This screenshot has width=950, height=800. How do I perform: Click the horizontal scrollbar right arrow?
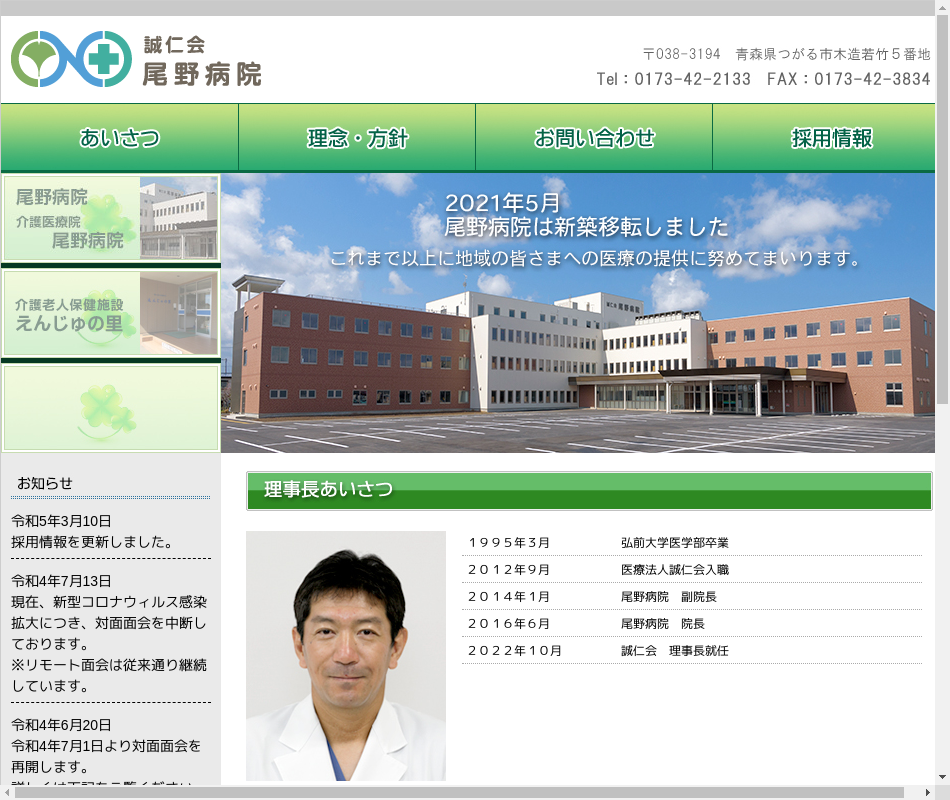tap(926, 792)
